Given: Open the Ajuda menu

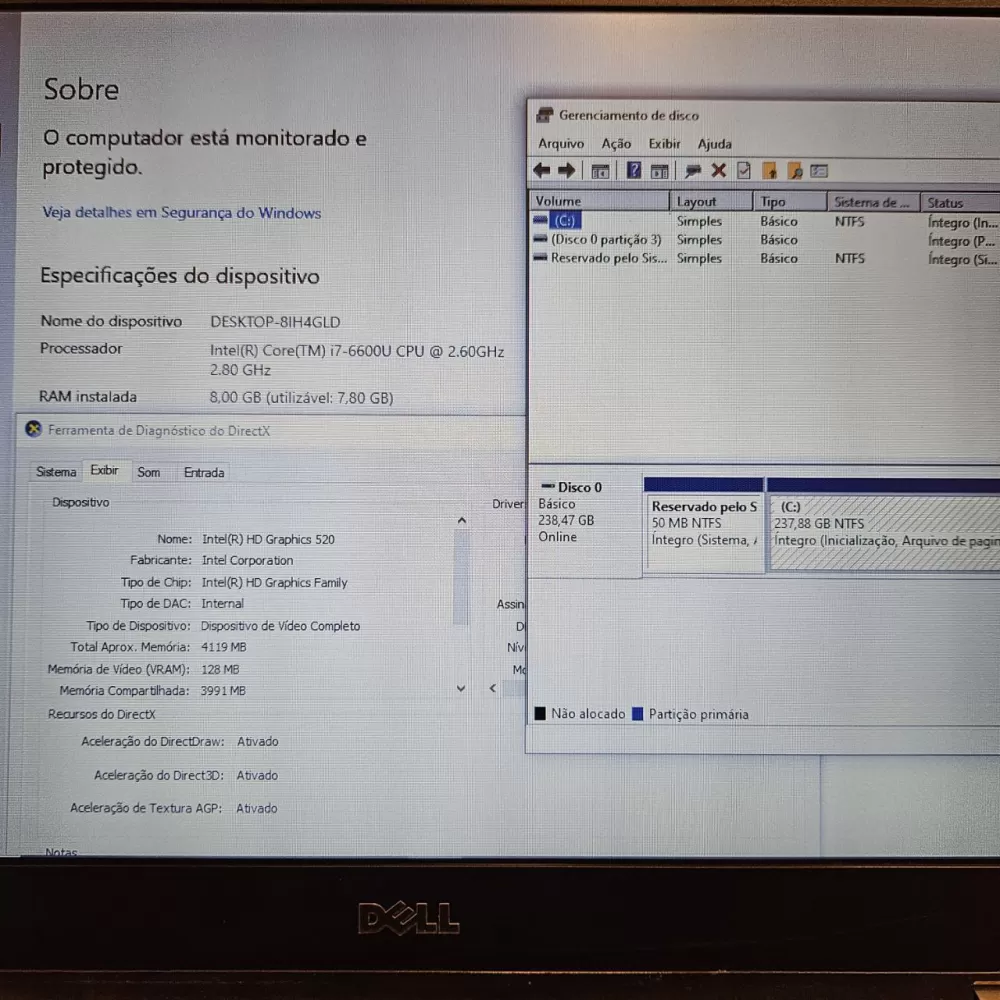Looking at the screenshot, I should coord(714,143).
